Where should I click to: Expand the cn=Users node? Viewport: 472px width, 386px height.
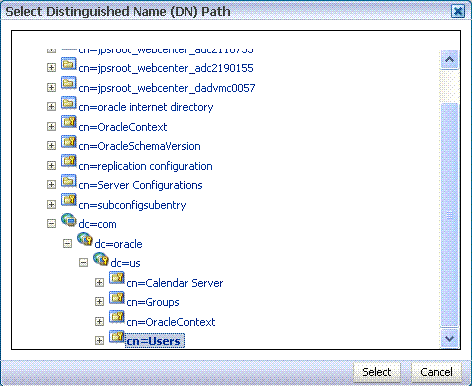pyautogui.click(x=99, y=341)
